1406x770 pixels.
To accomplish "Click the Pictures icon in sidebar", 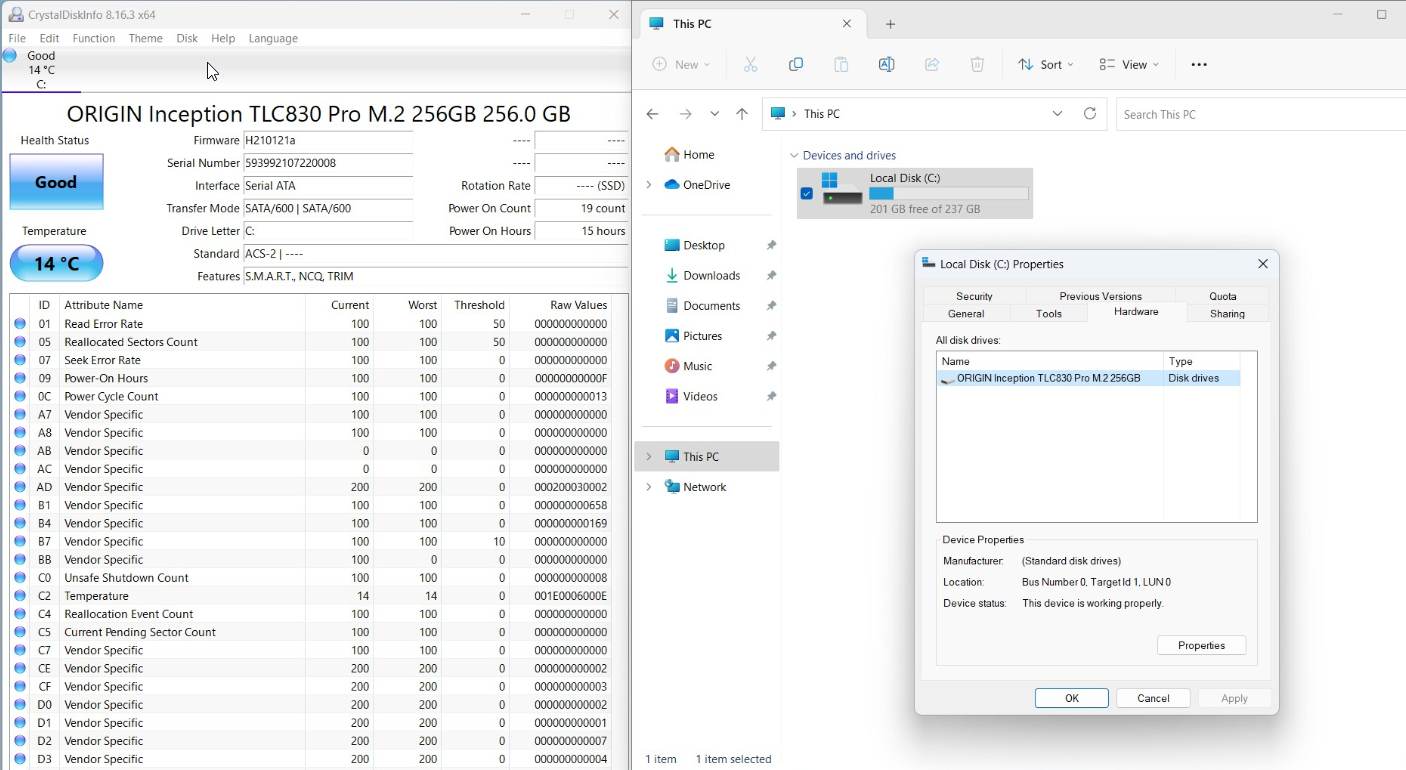I will click(672, 336).
